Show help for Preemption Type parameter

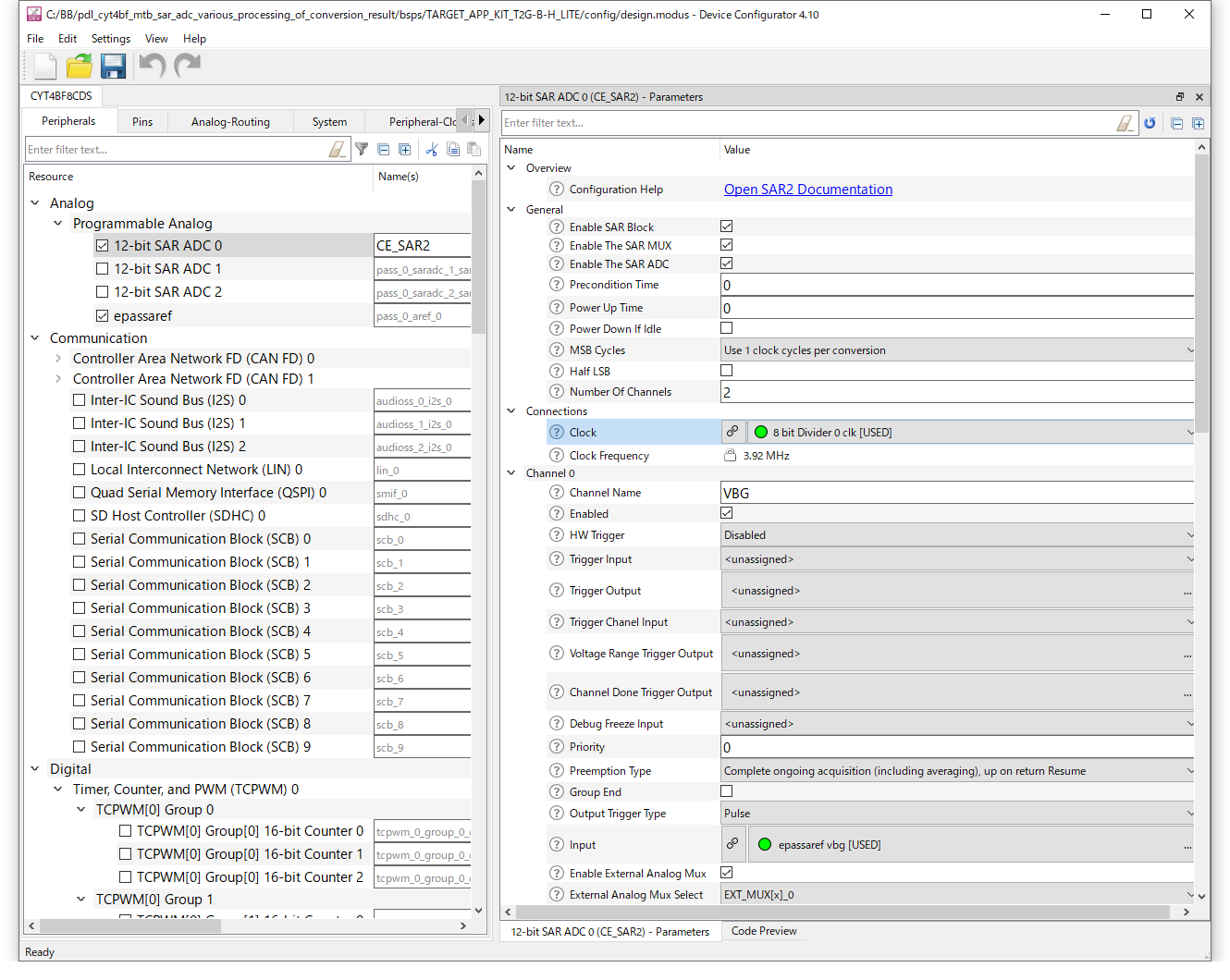click(x=557, y=770)
